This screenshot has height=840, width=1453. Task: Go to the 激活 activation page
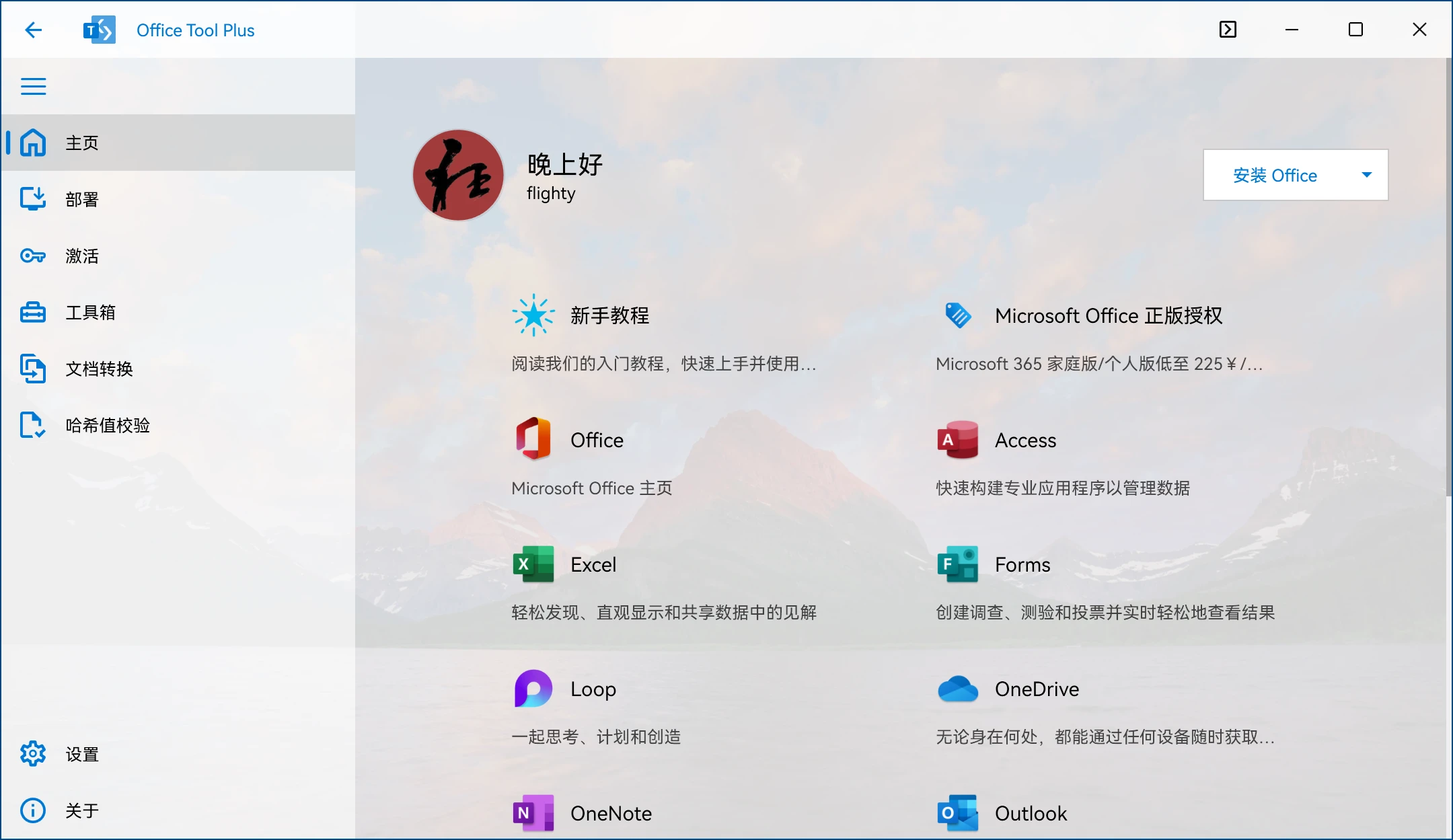tap(81, 256)
